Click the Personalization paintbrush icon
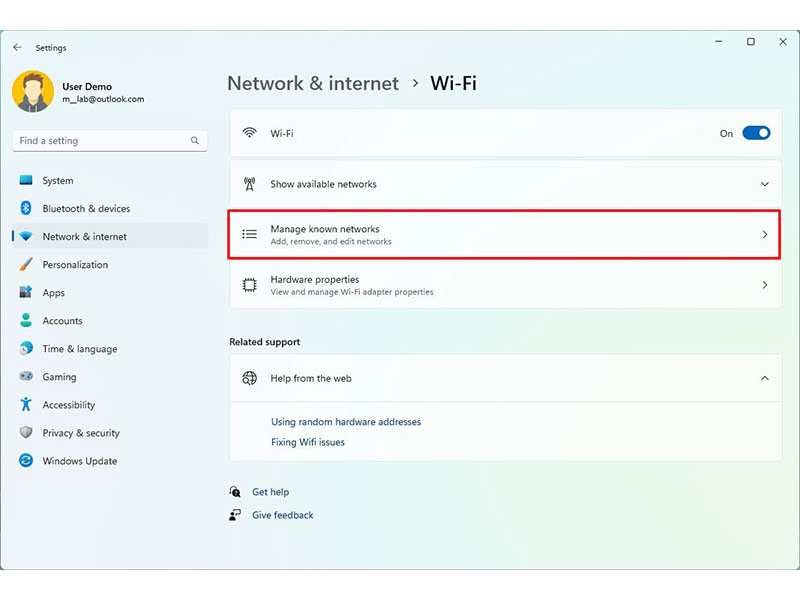Image resolution: width=800 pixels, height=600 pixels. (26, 264)
